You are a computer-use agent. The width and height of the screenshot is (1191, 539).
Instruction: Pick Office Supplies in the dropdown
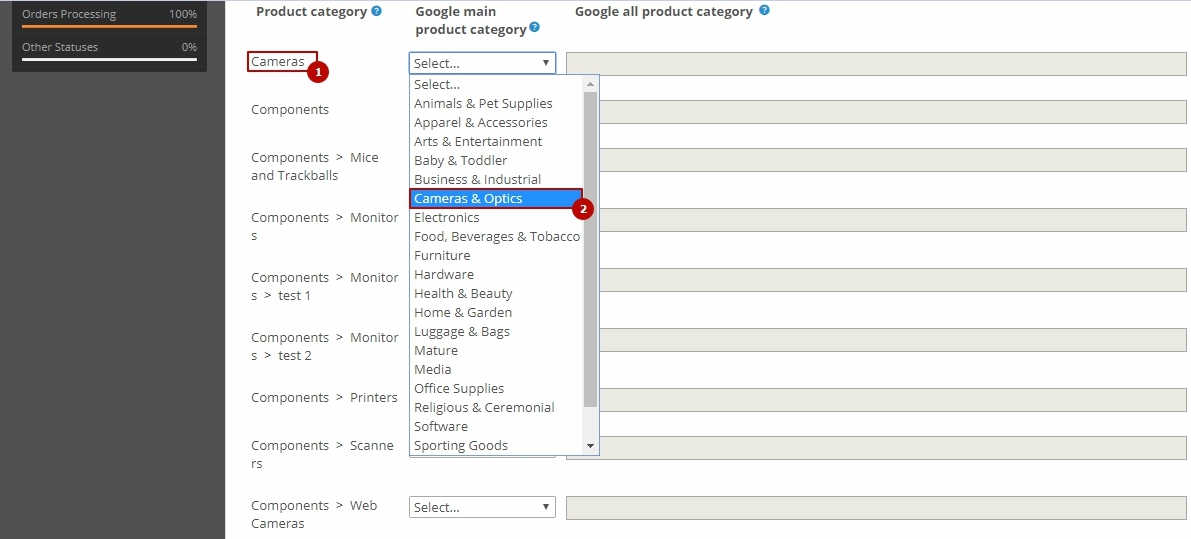[x=459, y=388]
